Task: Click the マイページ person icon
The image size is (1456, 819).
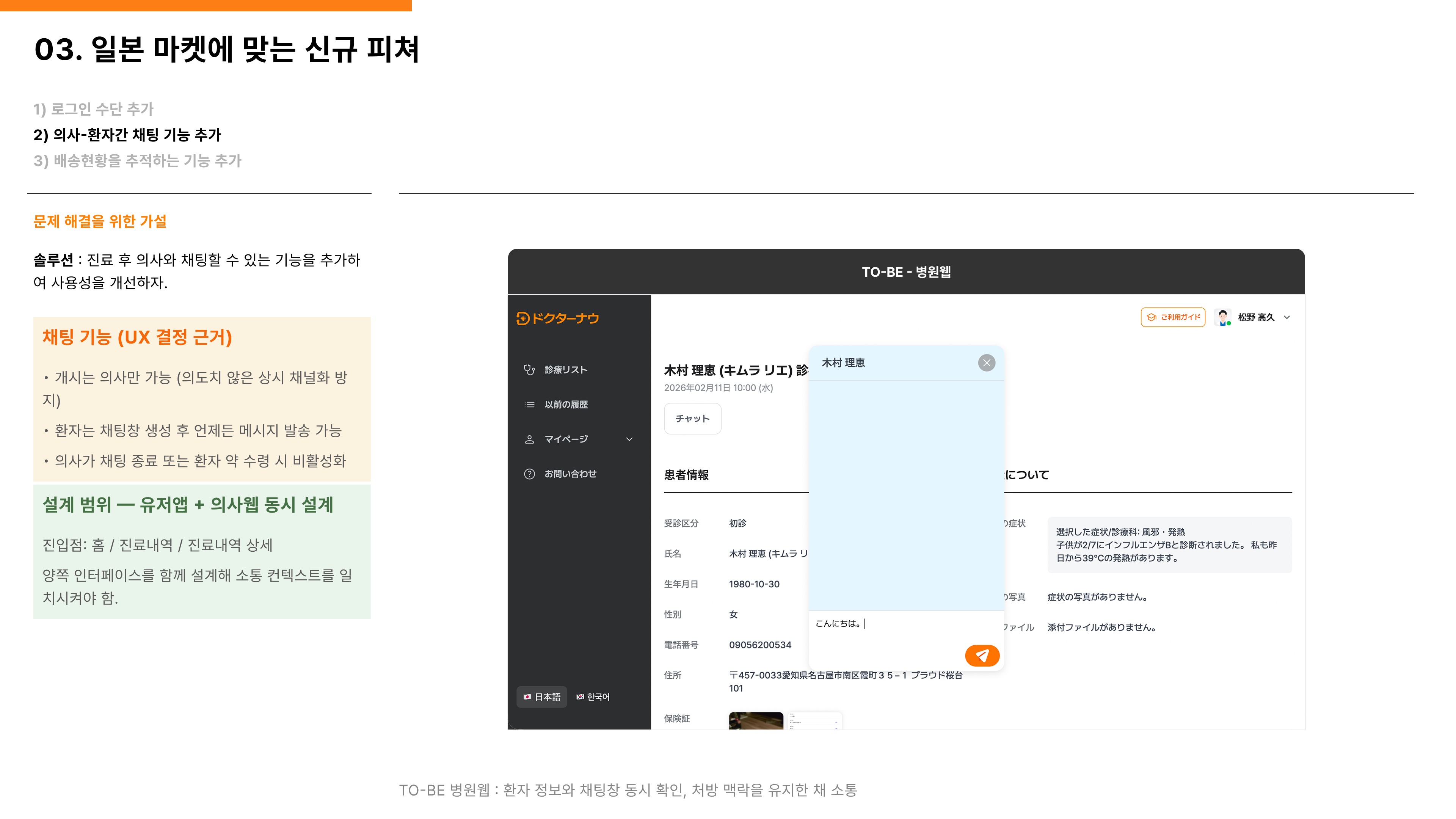Action: click(529, 439)
